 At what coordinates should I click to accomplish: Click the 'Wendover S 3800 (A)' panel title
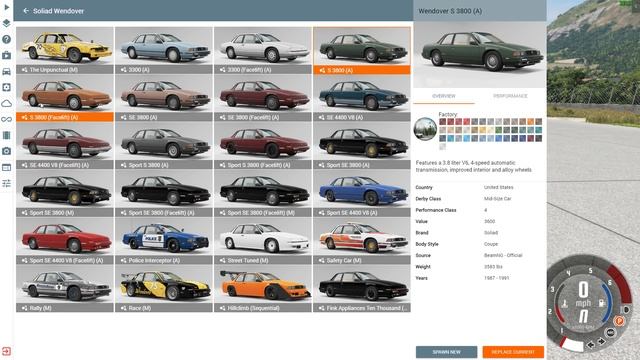(450, 11)
